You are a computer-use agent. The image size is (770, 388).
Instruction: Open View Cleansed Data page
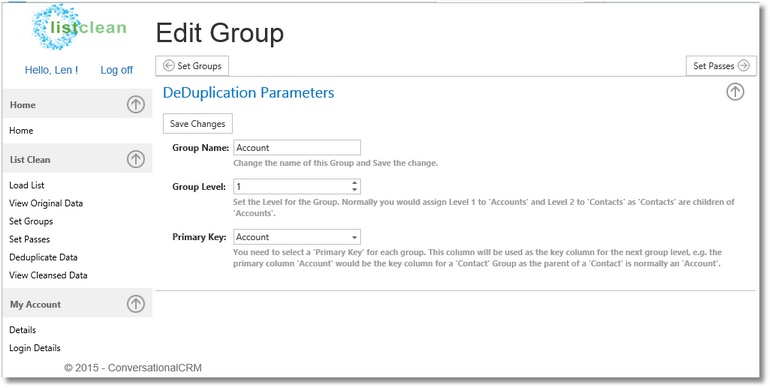(x=48, y=276)
